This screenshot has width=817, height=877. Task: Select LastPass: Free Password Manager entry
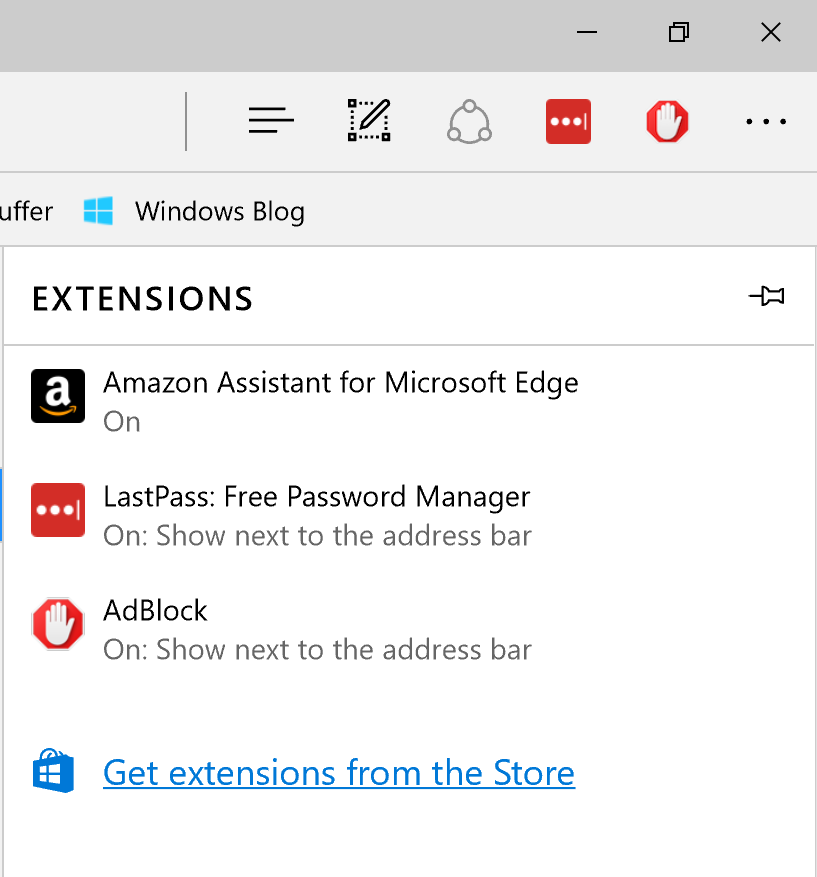coord(316,497)
